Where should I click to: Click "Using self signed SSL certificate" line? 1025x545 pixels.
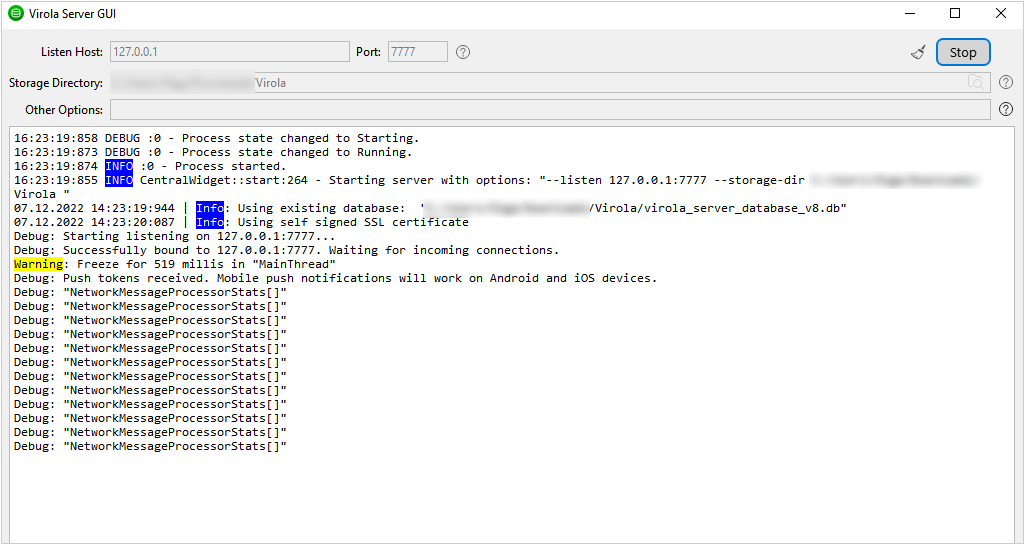tap(241, 222)
